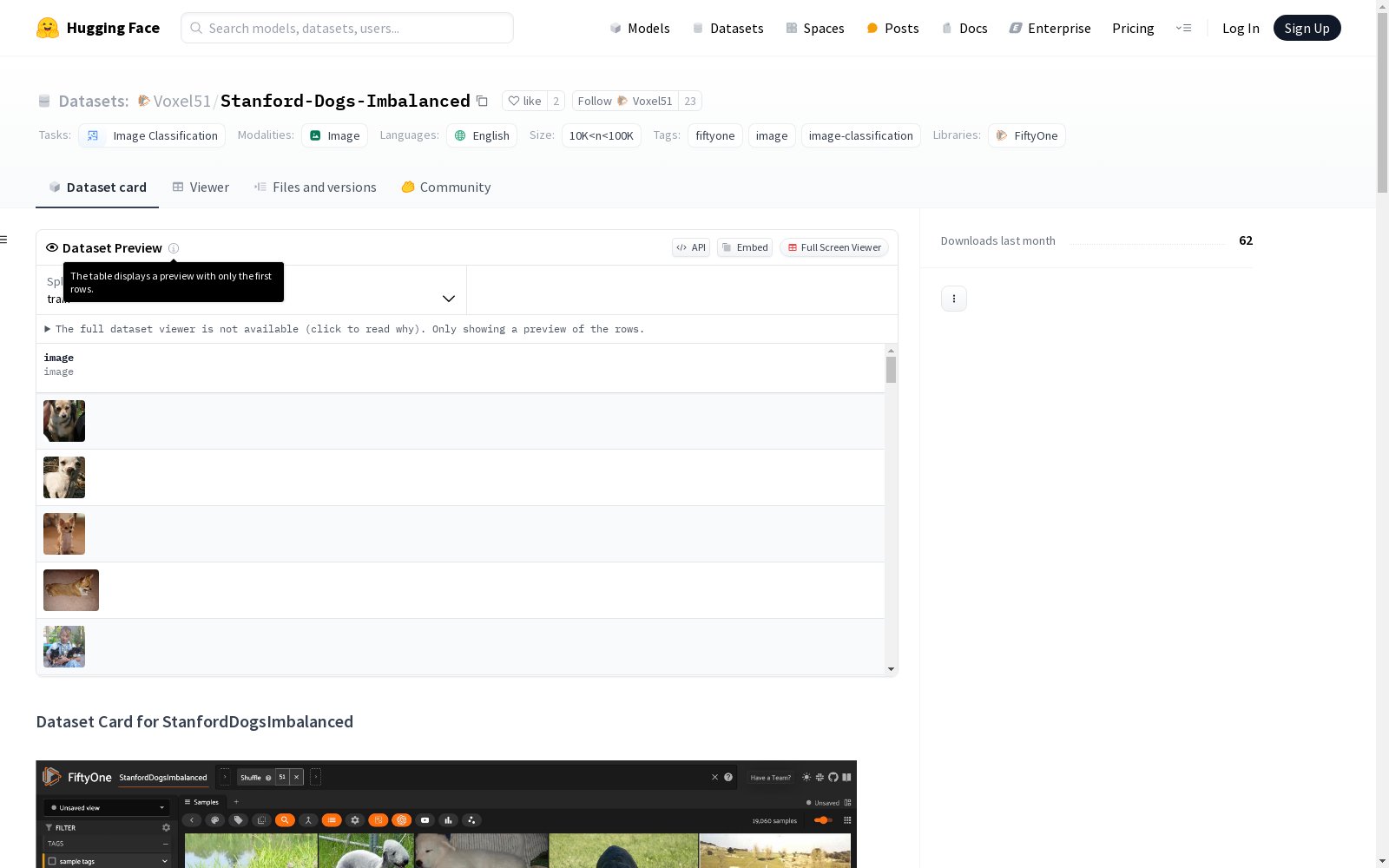Open the Hugging Face logo home link
This screenshot has width=1389, height=868.
[98, 28]
